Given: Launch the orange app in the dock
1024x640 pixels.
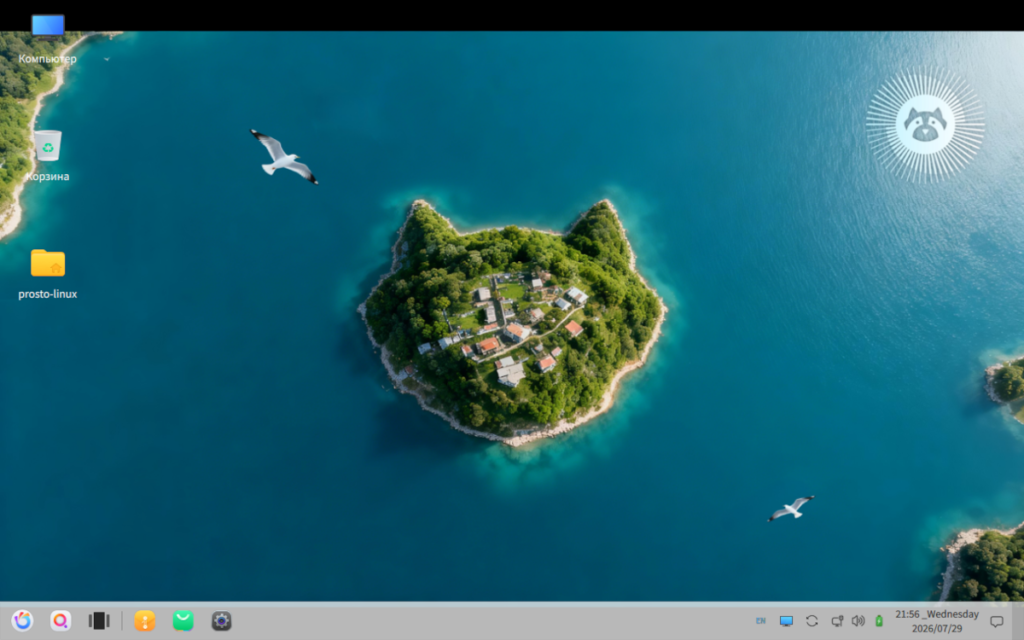Looking at the screenshot, I should (x=145, y=620).
